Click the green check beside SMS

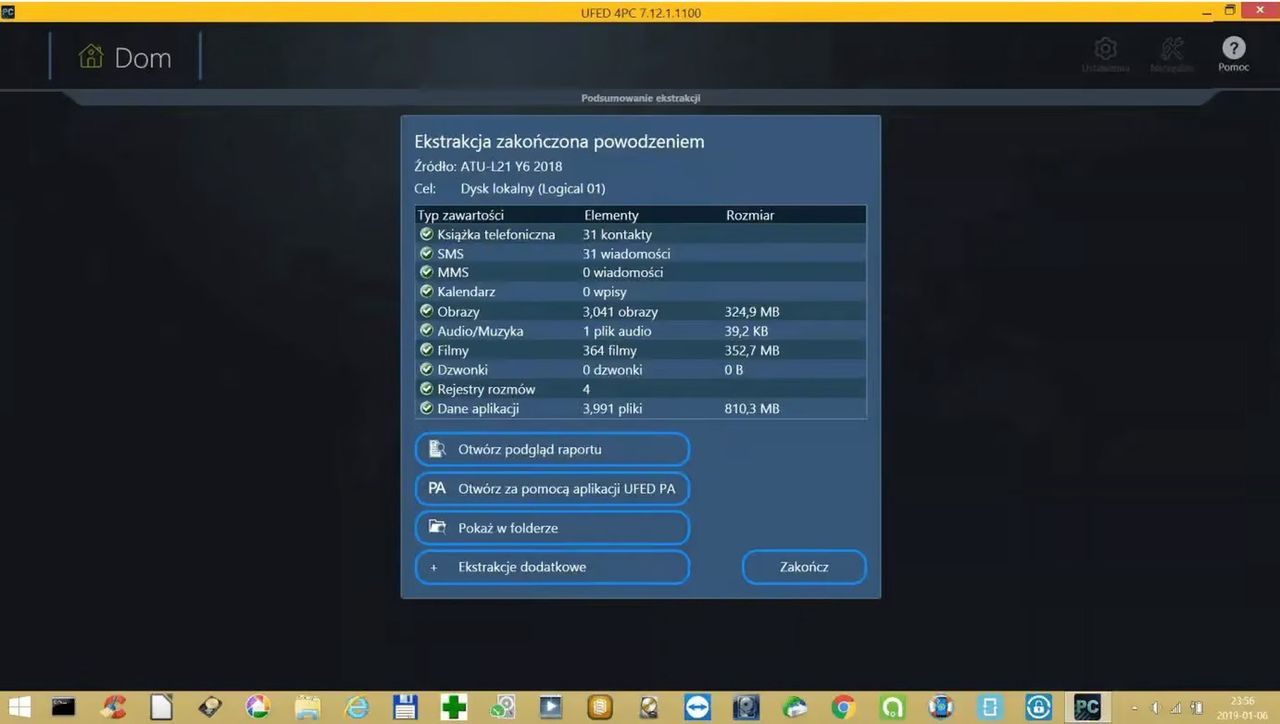(426, 253)
